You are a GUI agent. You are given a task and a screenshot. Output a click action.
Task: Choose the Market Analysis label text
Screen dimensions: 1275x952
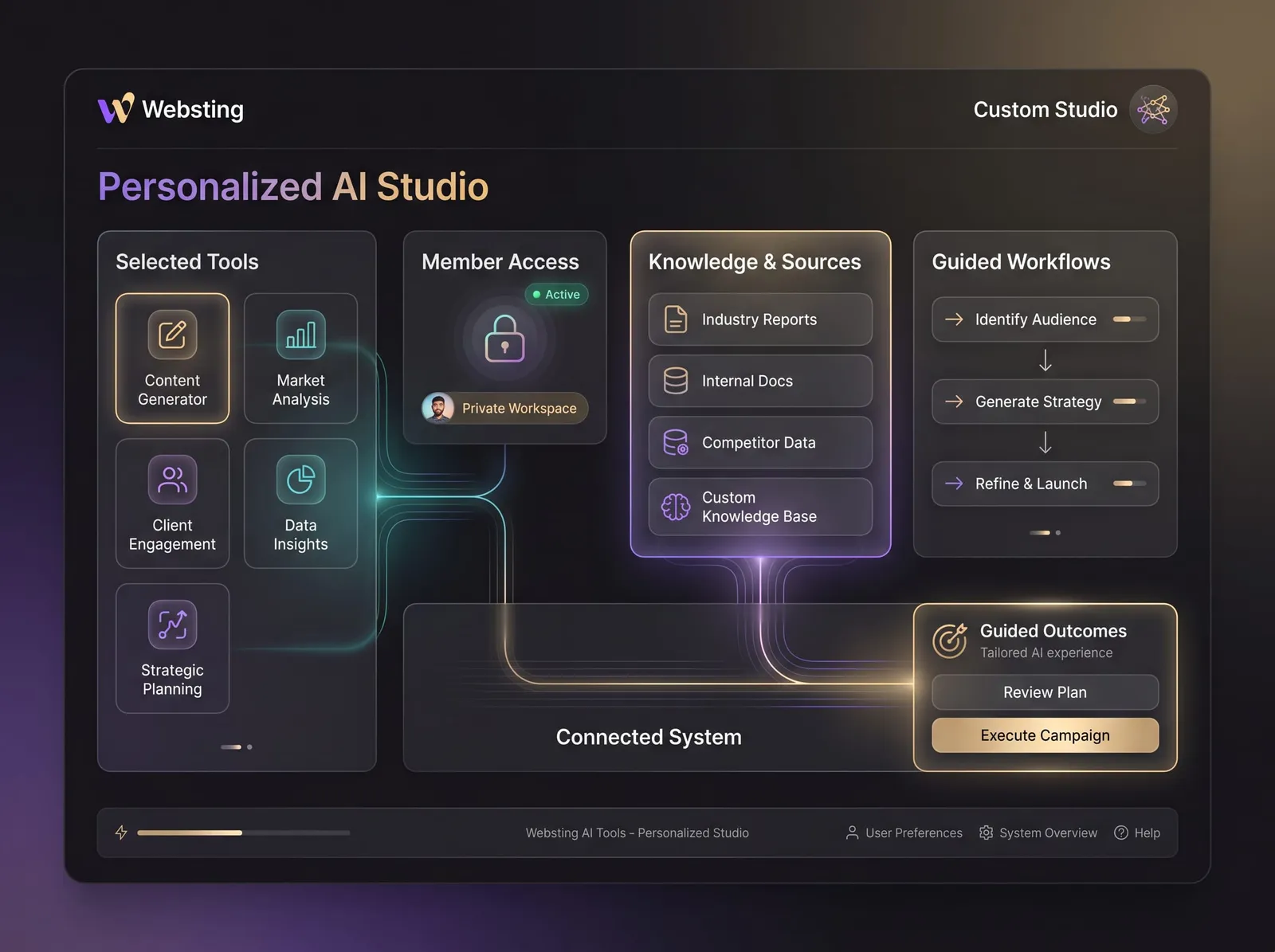(300, 390)
